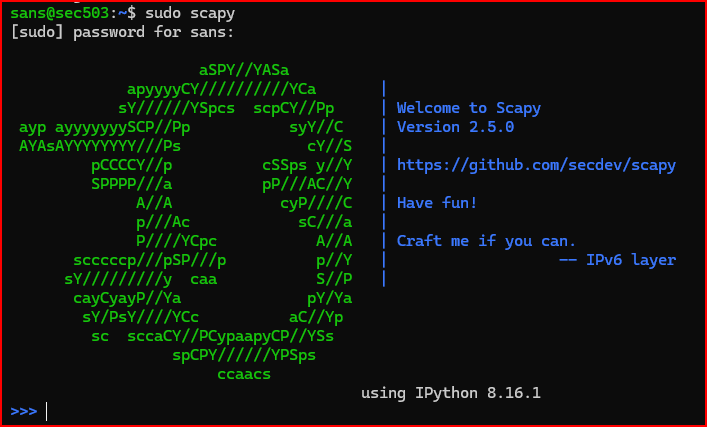Click 'spCPY//////YPSps' ASCII art line
The height and width of the screenshot is (427, 707).
(244, 355)
